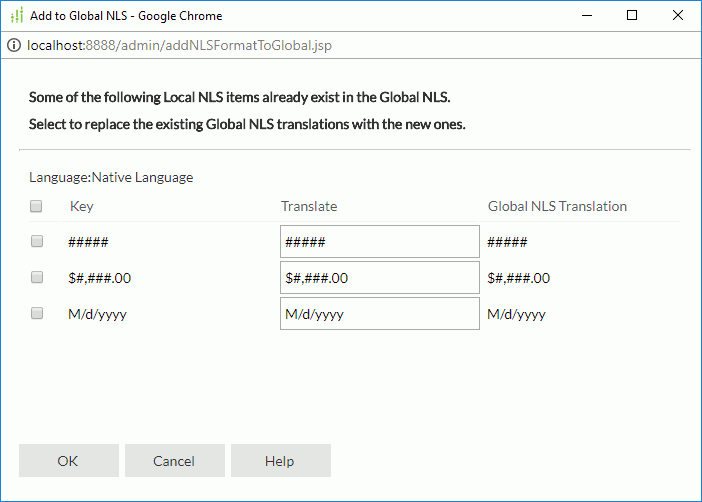The height and width of the screenshot is (502, 702).
Task: Confirm with the OK button
Action: [x=68, y=461]
